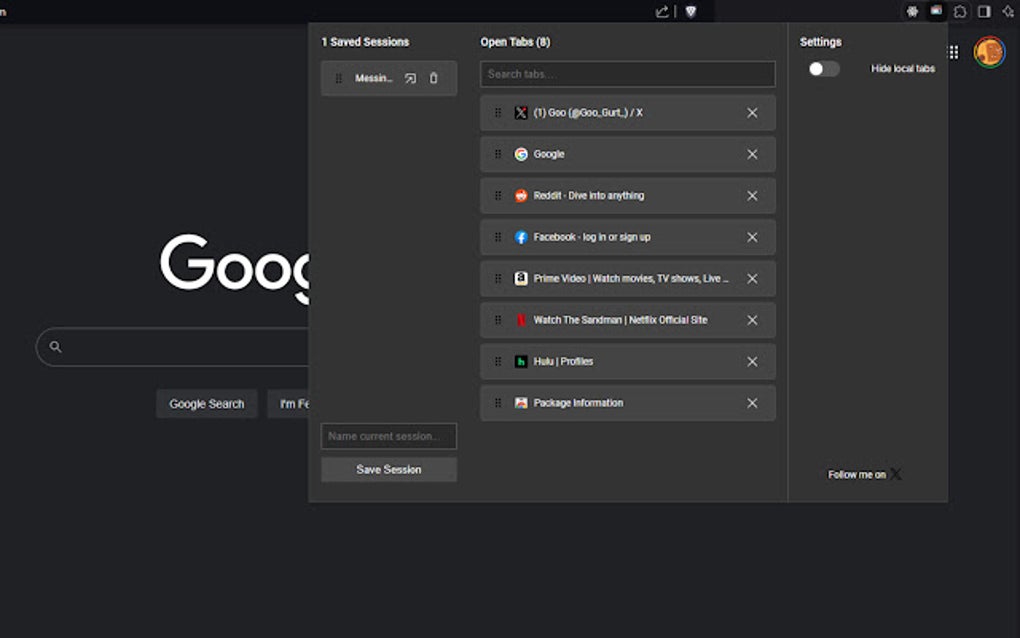Open the Google apps grid icon

[x=952, y=51]
